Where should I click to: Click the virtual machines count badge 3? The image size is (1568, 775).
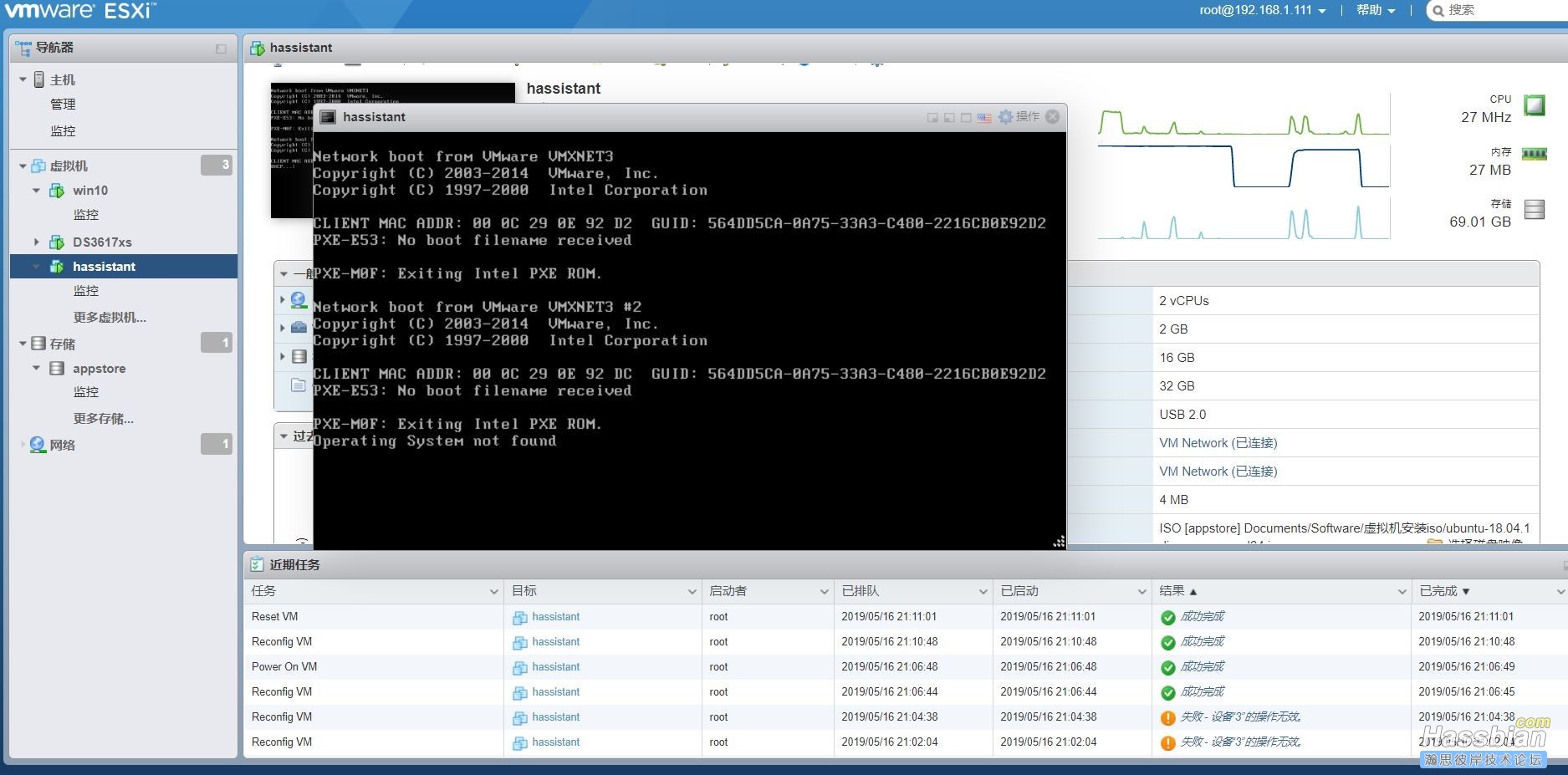[x=217, y=166]
